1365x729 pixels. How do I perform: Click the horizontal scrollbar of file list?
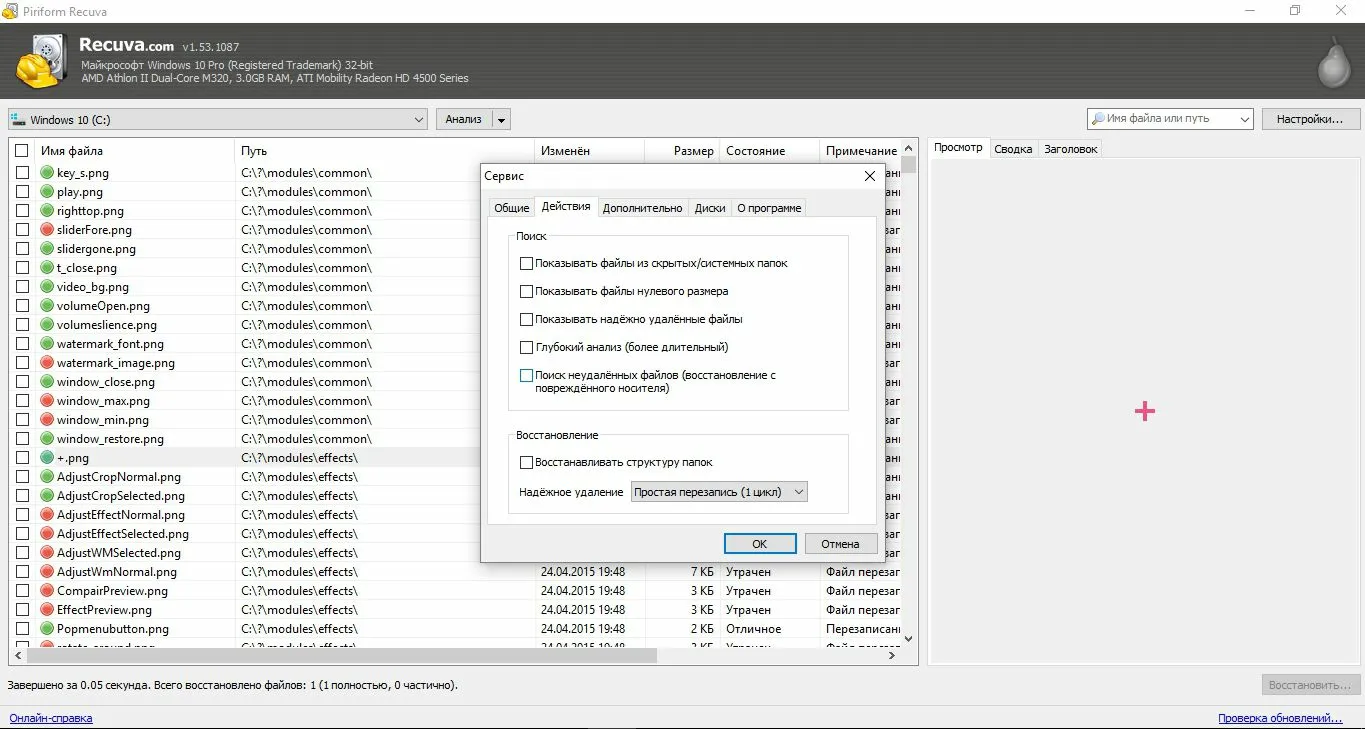[340, 656]
